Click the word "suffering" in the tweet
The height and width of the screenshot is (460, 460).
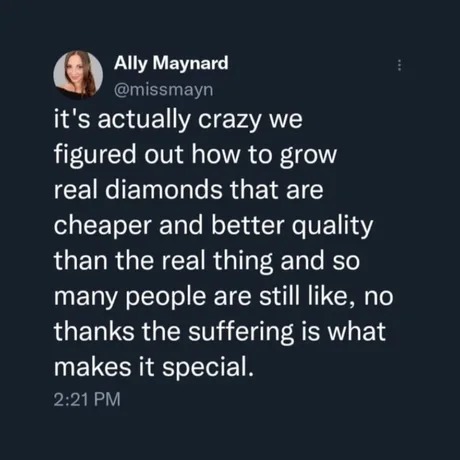242,332
